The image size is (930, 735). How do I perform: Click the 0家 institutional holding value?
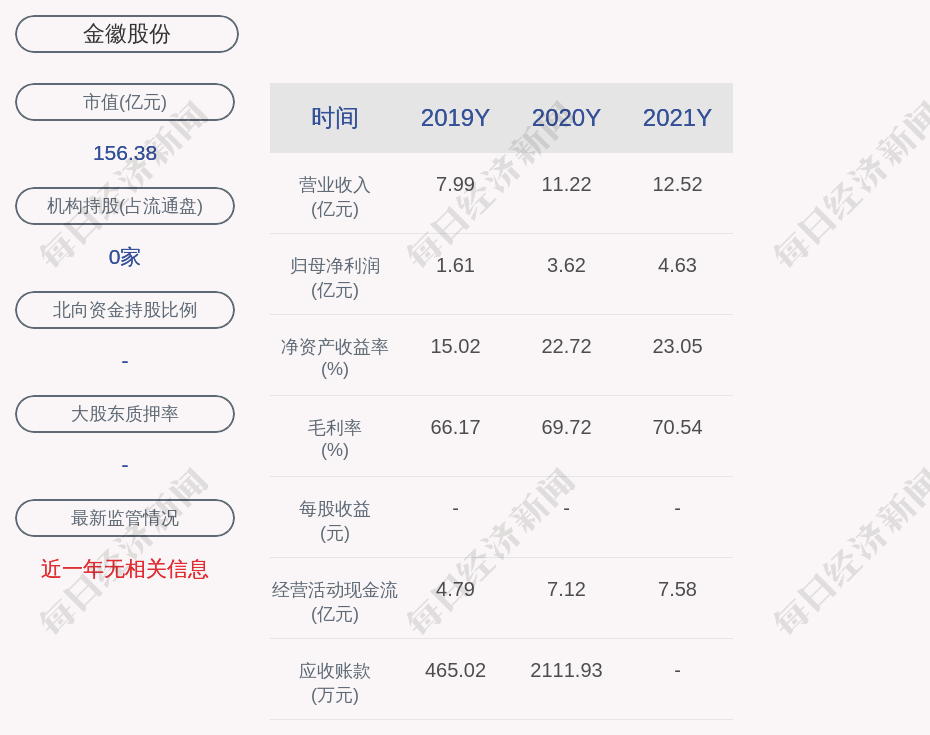pyautogui.click(x=125, y=257)
